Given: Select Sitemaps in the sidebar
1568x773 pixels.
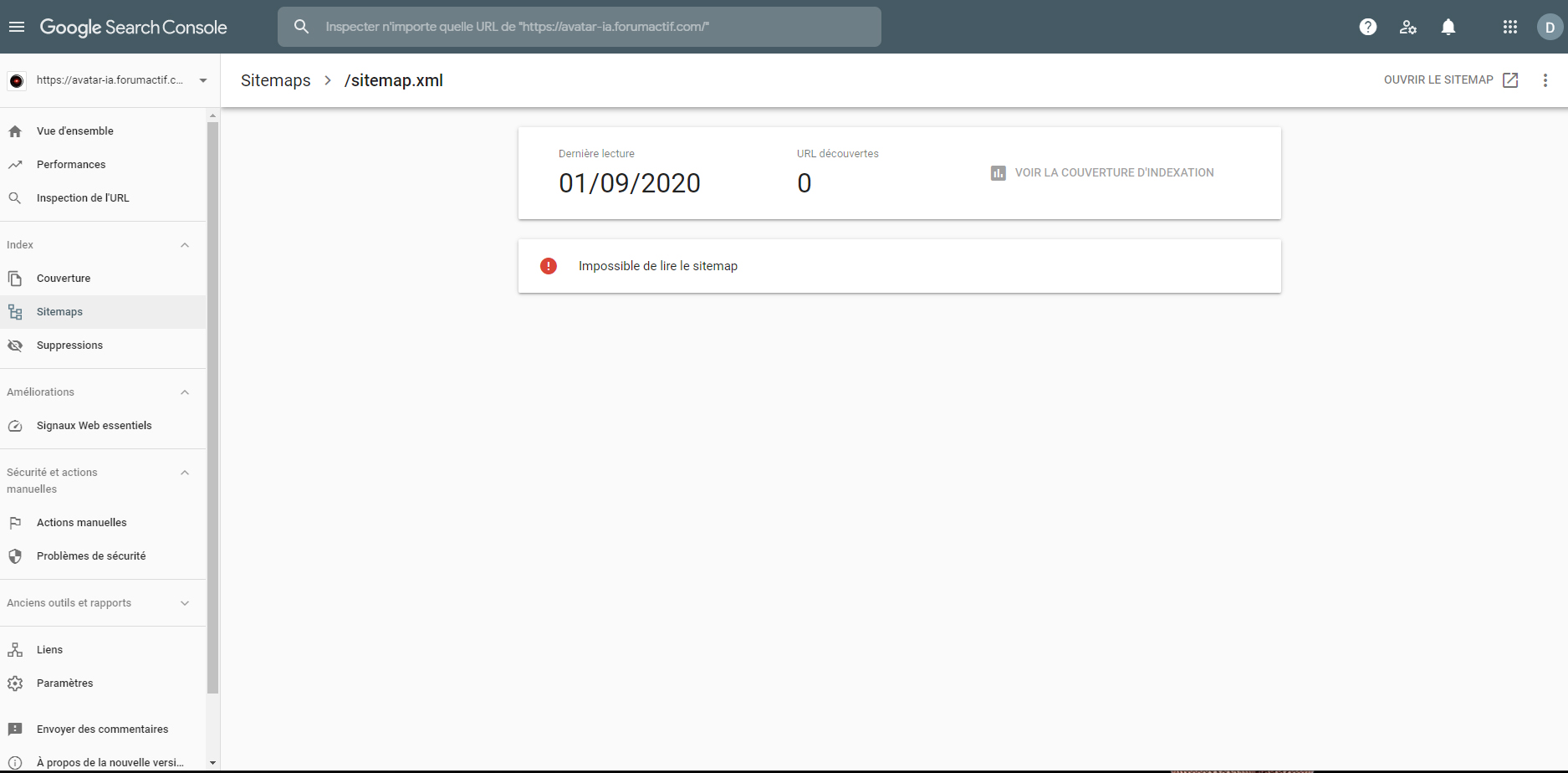Looking at the screenshot, I should 103,312.
